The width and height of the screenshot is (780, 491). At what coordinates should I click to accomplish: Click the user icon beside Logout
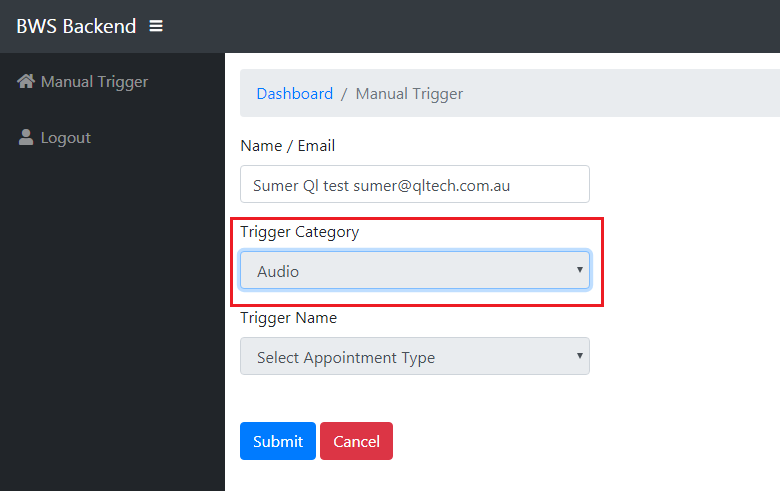pos(26,138)
